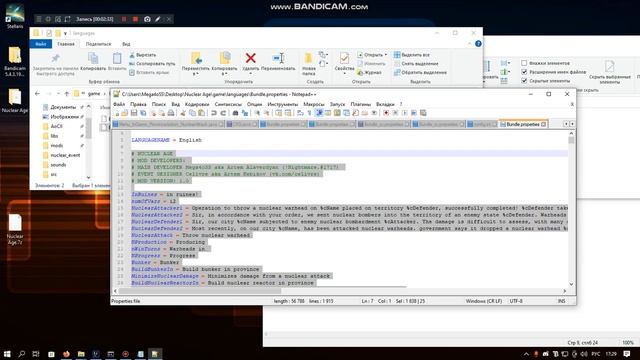Image resolution: width=640 pixels, height=360 pixels.
Task: Toggle the Расширения имен файлов checkbox
Action: tap(524, 72)
